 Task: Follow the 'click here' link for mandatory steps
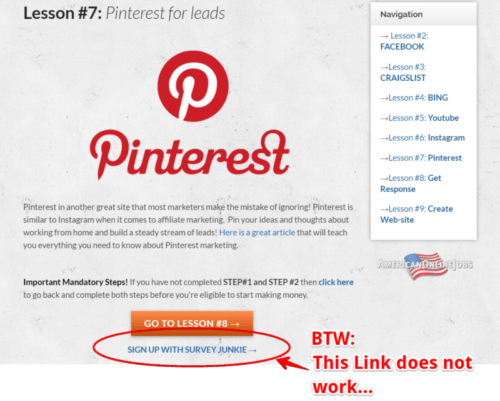(336, 282)
